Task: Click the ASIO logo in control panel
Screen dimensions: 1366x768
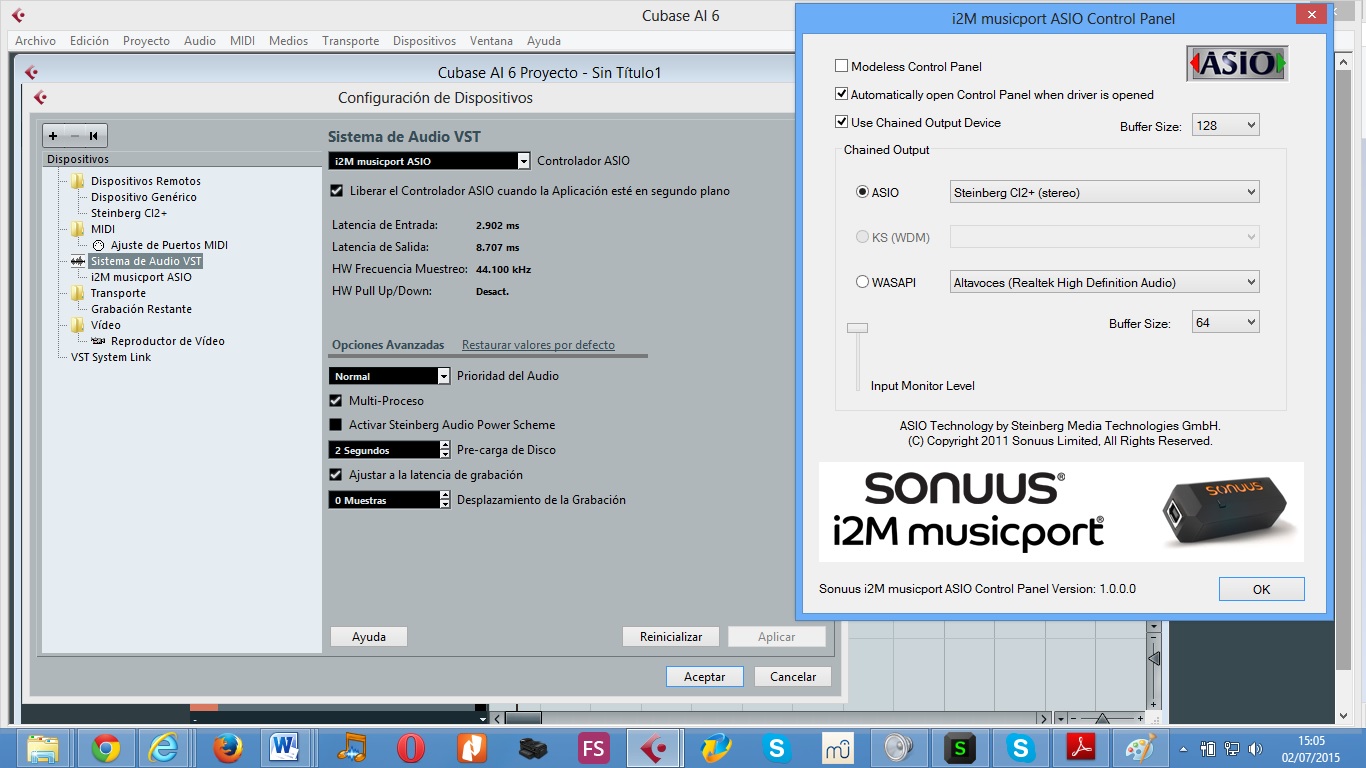Action: click(1237, 63)
